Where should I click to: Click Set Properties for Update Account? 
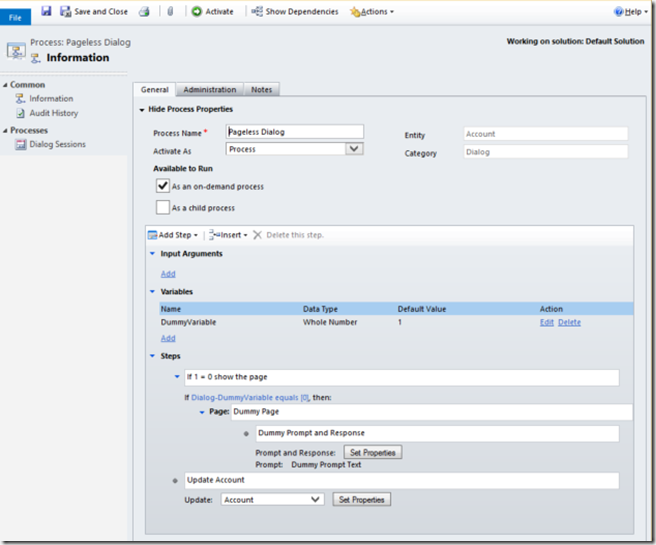[x=361, y=499]
